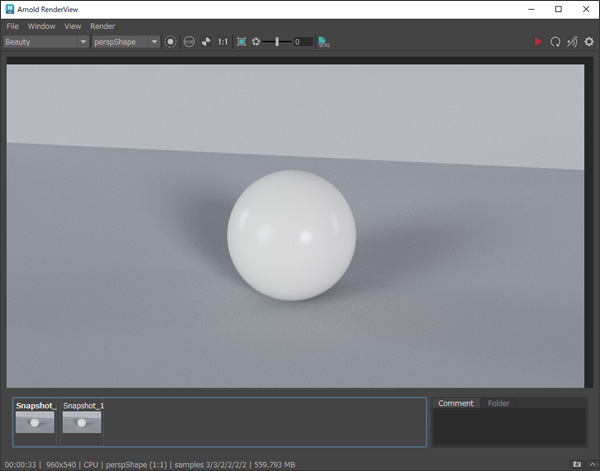The width and height of the screenshot is (600, 471).
Task: Open the View menu
Action: pyautogui.click(x=73, y=26)
